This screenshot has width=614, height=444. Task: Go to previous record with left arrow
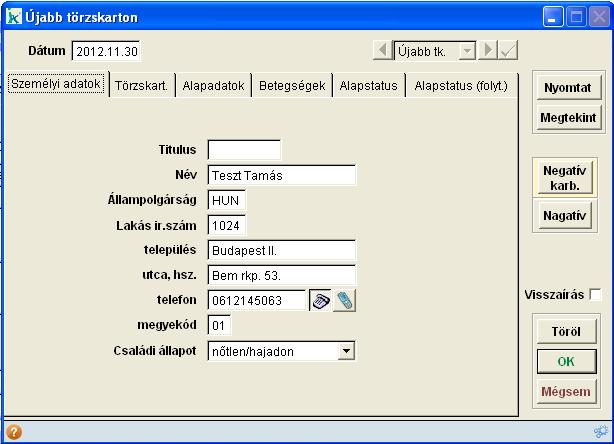coord(383,50)
